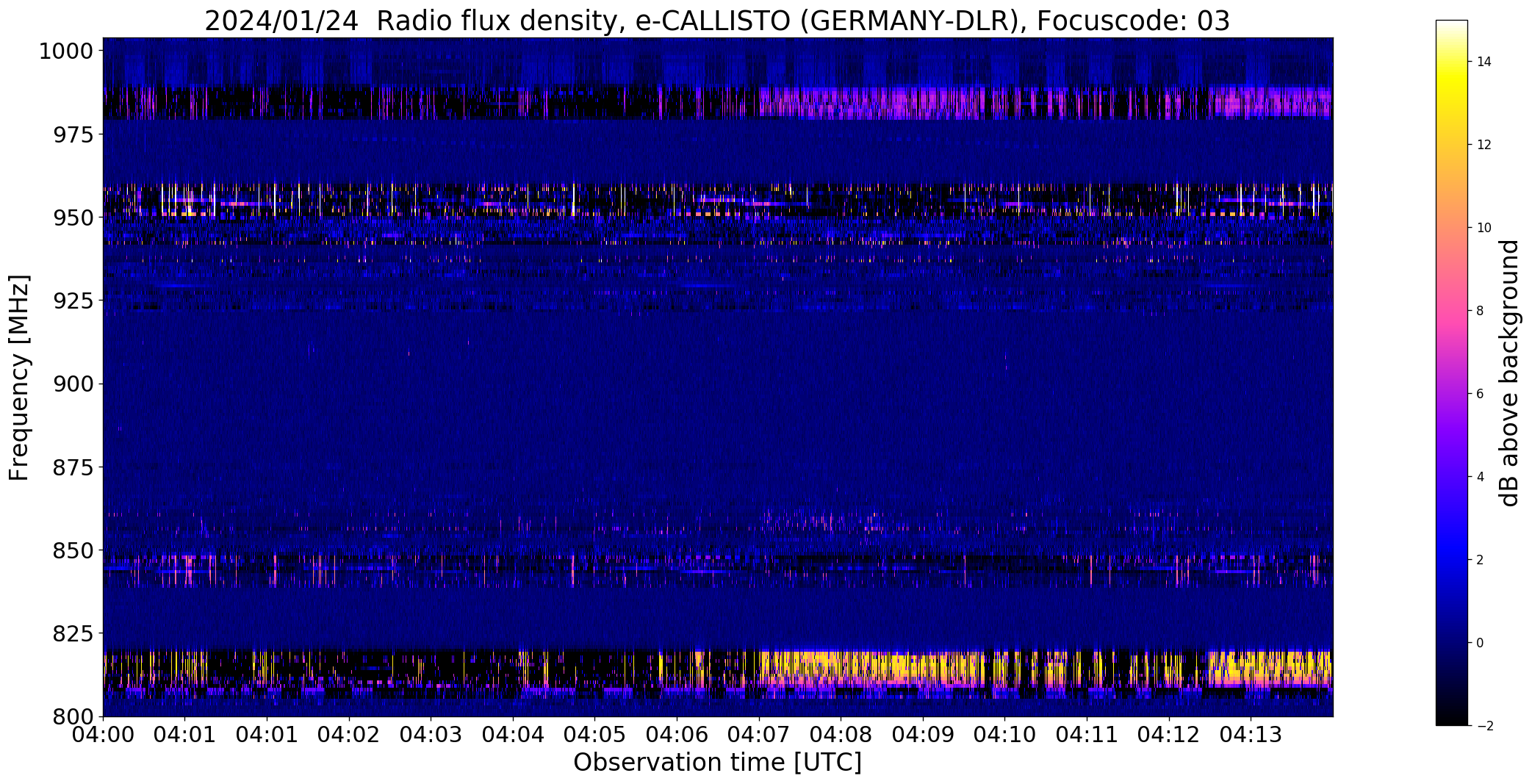The image size is (1532, 784).
Task: Click the 04:13 time tick label
Action: point(1251,735)
